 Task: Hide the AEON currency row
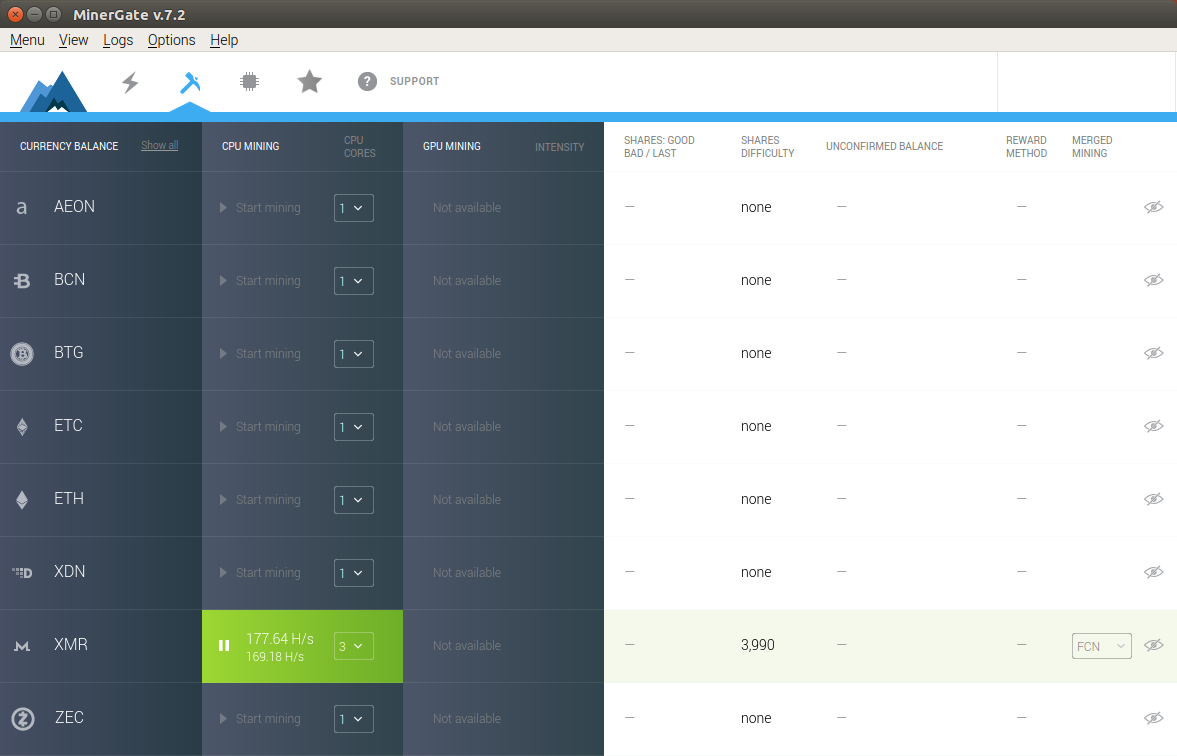1154,207
